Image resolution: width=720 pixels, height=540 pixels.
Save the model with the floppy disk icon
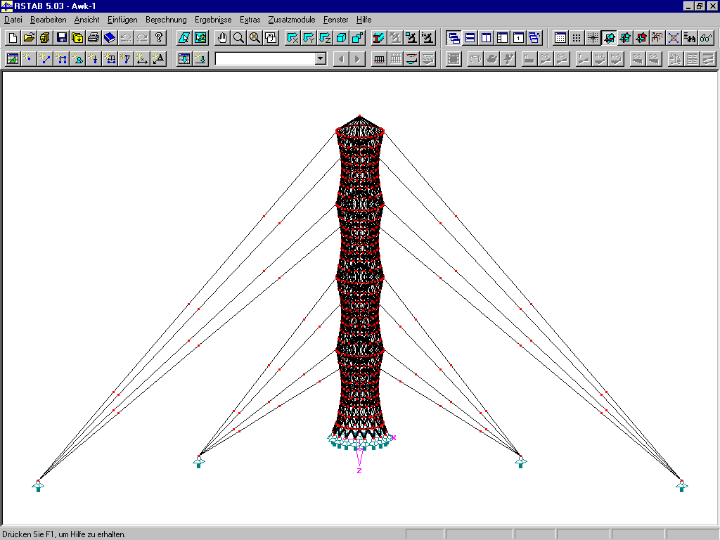tap(61, 38)
